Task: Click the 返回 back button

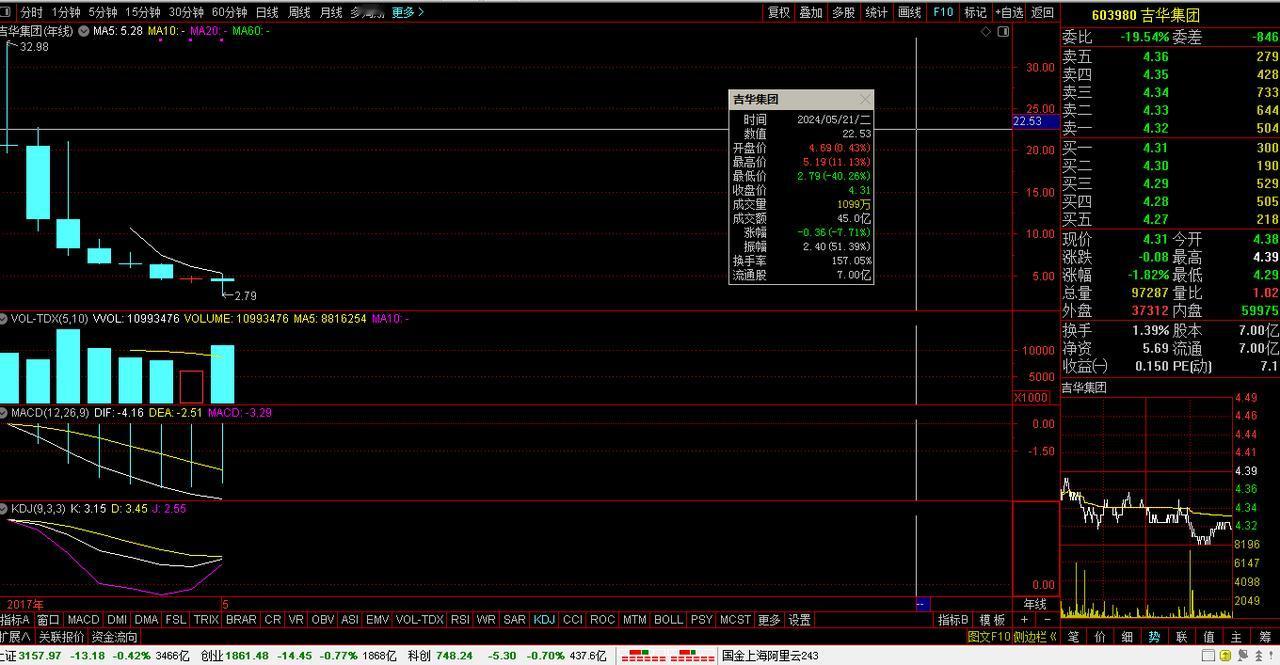Action: pos(1043,12)
